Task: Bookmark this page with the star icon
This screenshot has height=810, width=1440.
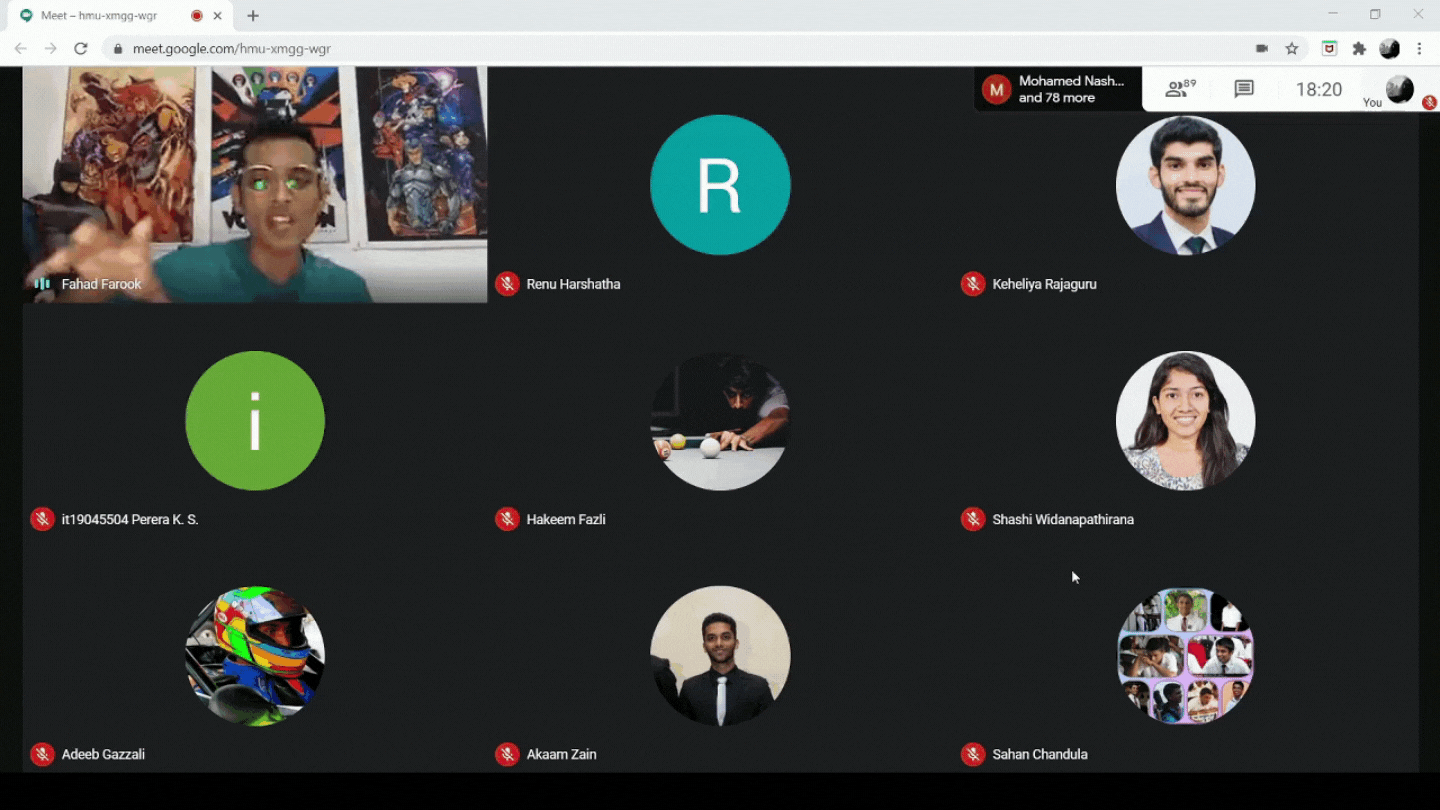Action: coord(1292,48)
